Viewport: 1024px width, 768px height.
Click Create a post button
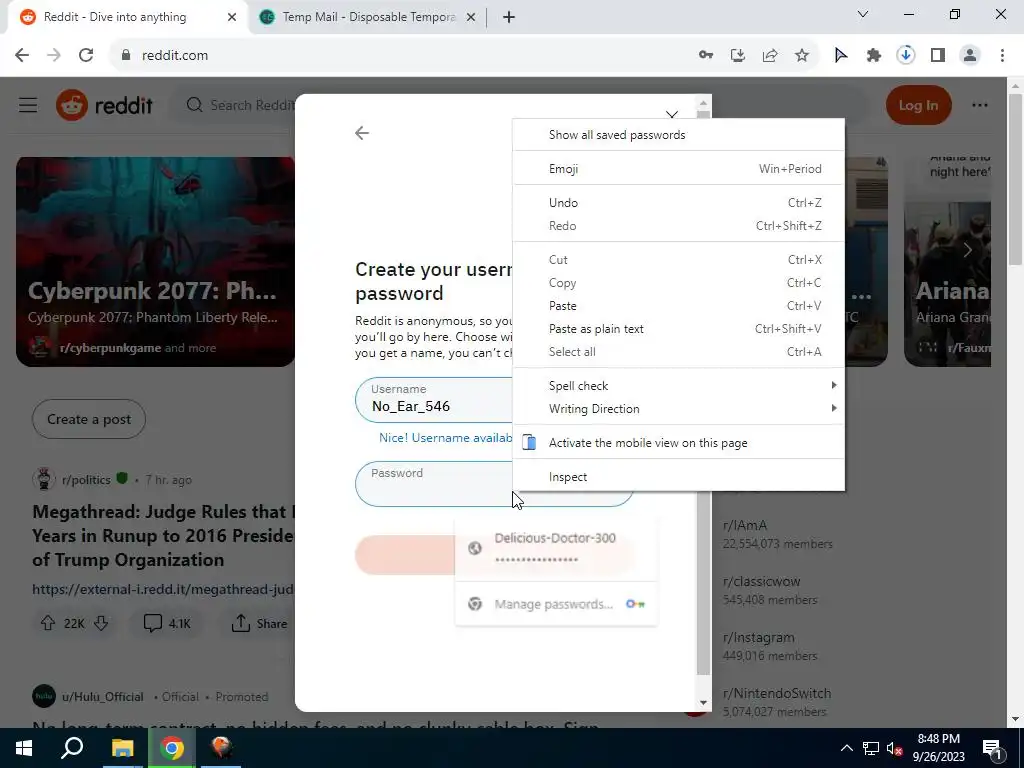[89, 419]
